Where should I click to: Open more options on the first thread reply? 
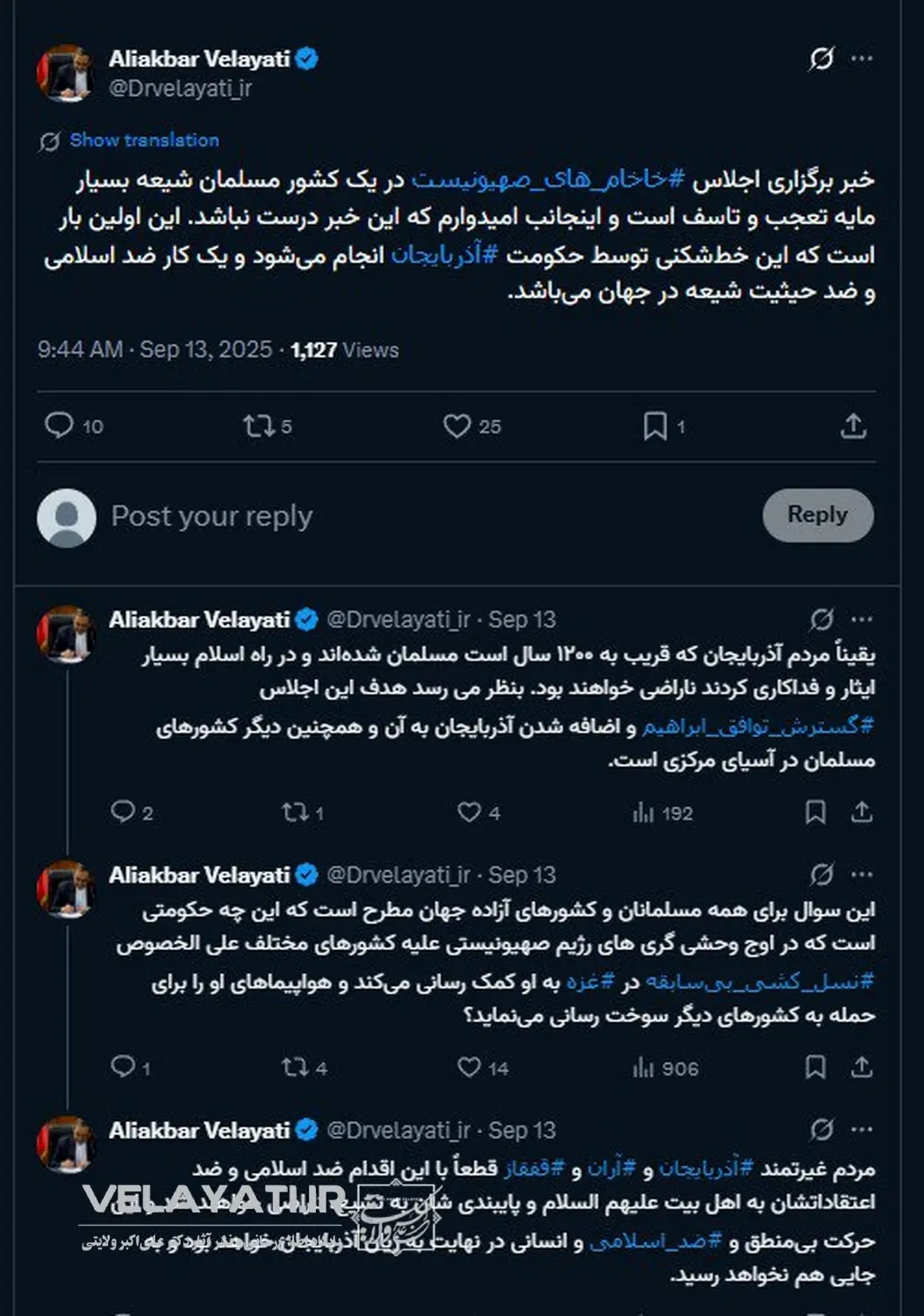pyautogui.click(x=863, y=619)
